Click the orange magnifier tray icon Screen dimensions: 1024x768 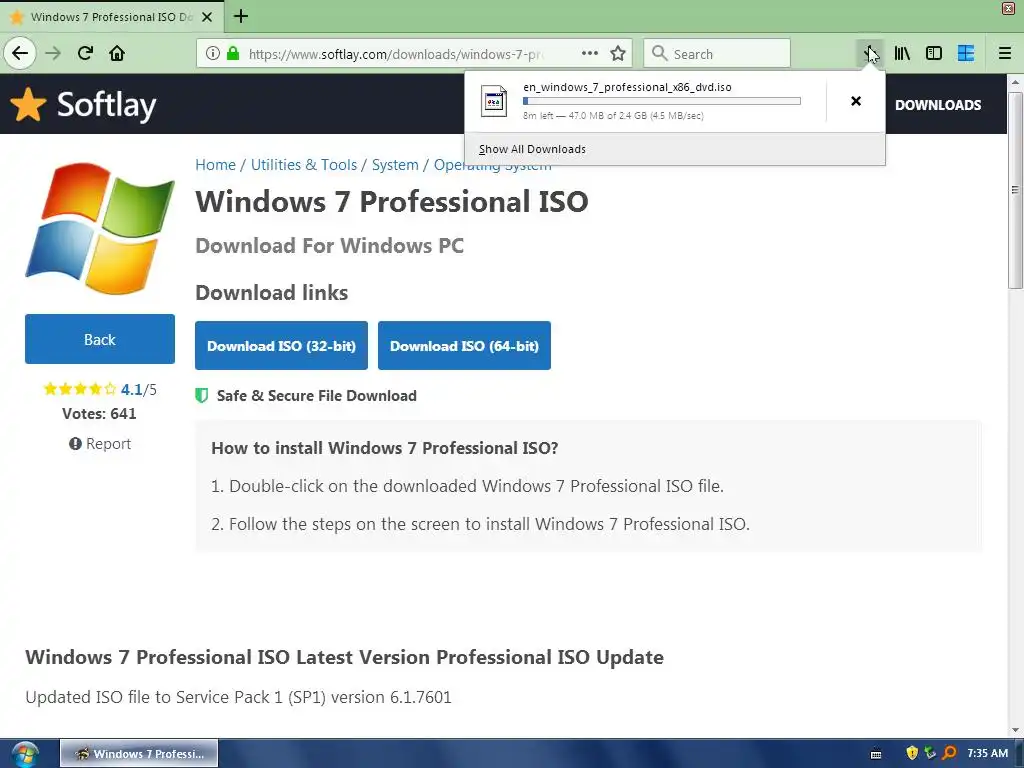(950, 753)
